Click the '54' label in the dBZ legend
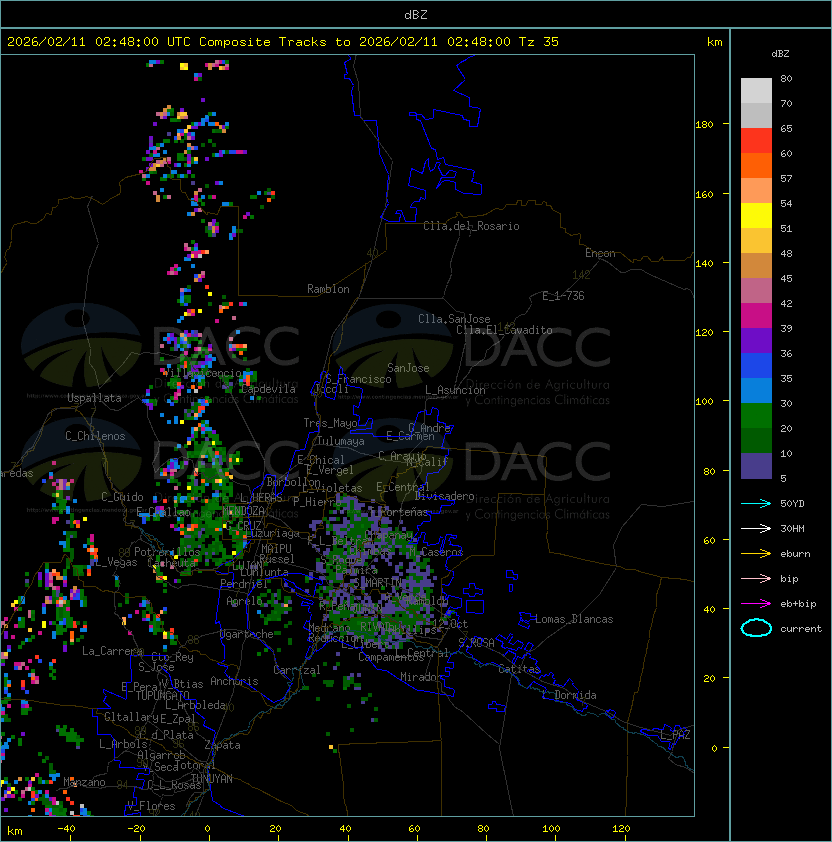 click(786, 204)
